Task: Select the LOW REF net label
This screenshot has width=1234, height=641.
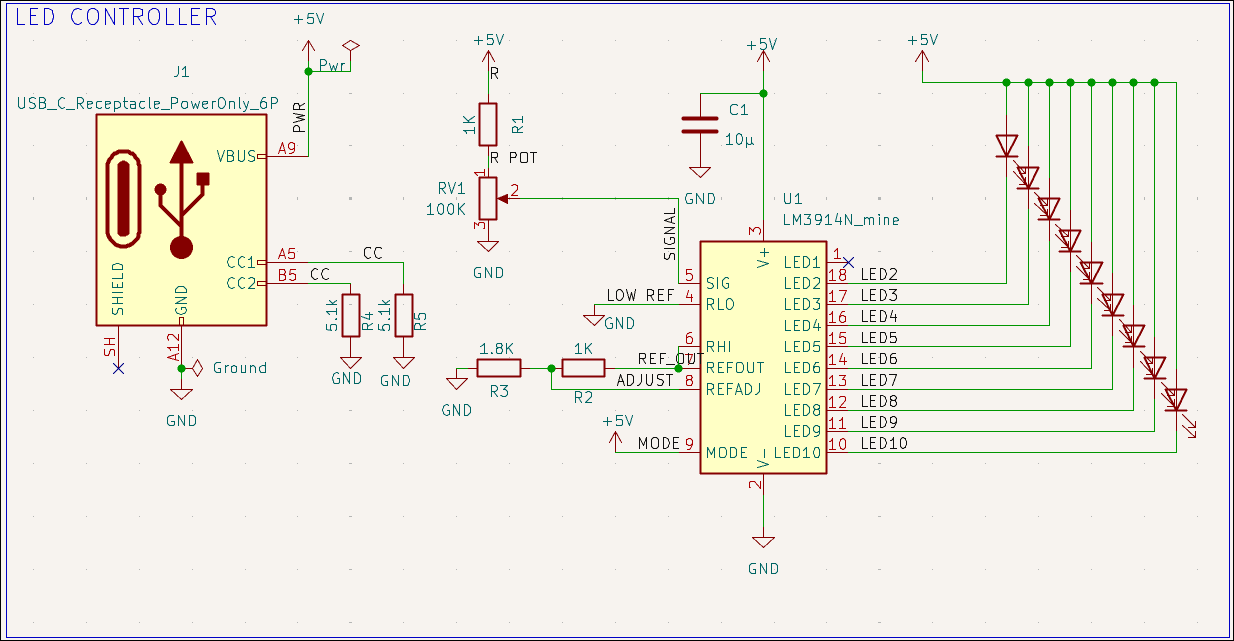Action: pos(640,295)
